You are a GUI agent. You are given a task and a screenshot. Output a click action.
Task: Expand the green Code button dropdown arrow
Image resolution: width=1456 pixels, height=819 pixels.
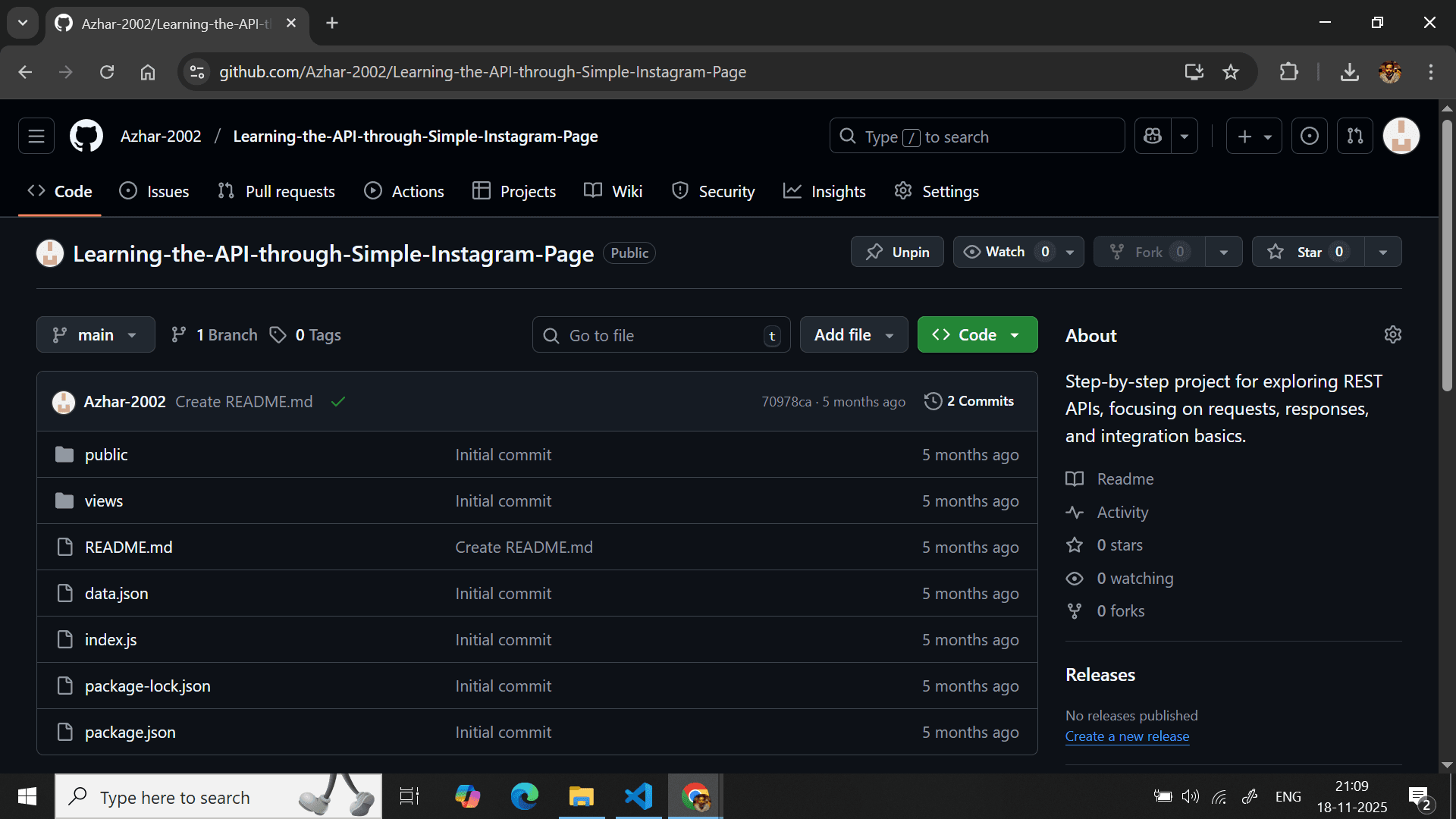point(1015,334)
